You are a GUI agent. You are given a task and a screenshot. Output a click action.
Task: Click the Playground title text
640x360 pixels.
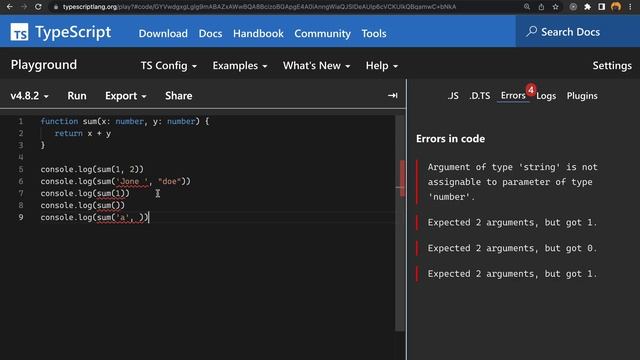click(x=44, y=65)
